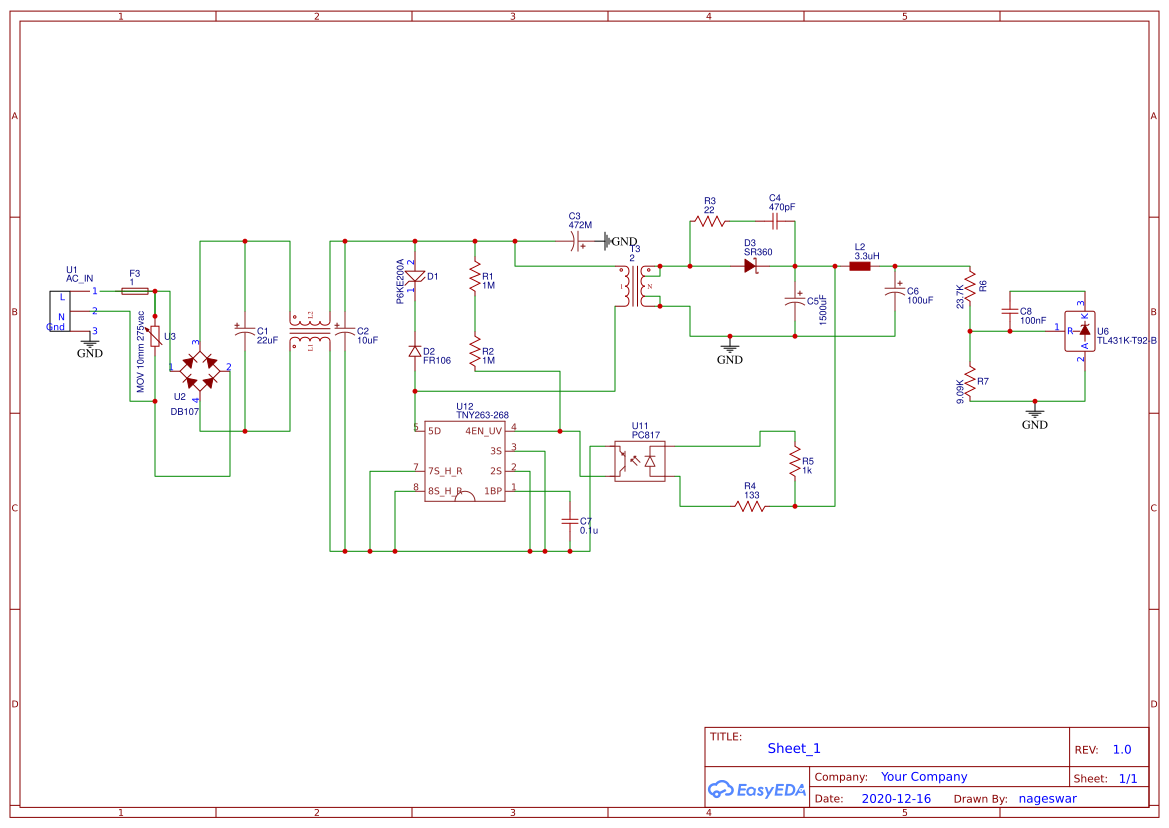The width and height of the screenshot is (1169, 828).
Task: Click electrolytic capacitor C5 1500uF
Action: tap(796, 300)
